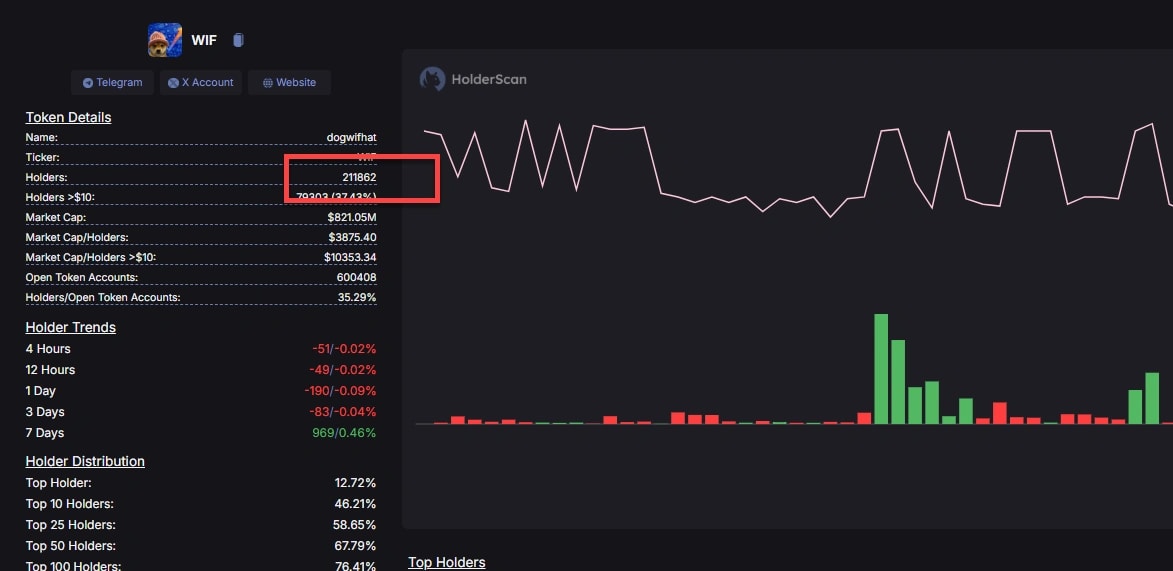Open the X Account button
Screen dimensions: 1173x571
click(x=201, y=83)
